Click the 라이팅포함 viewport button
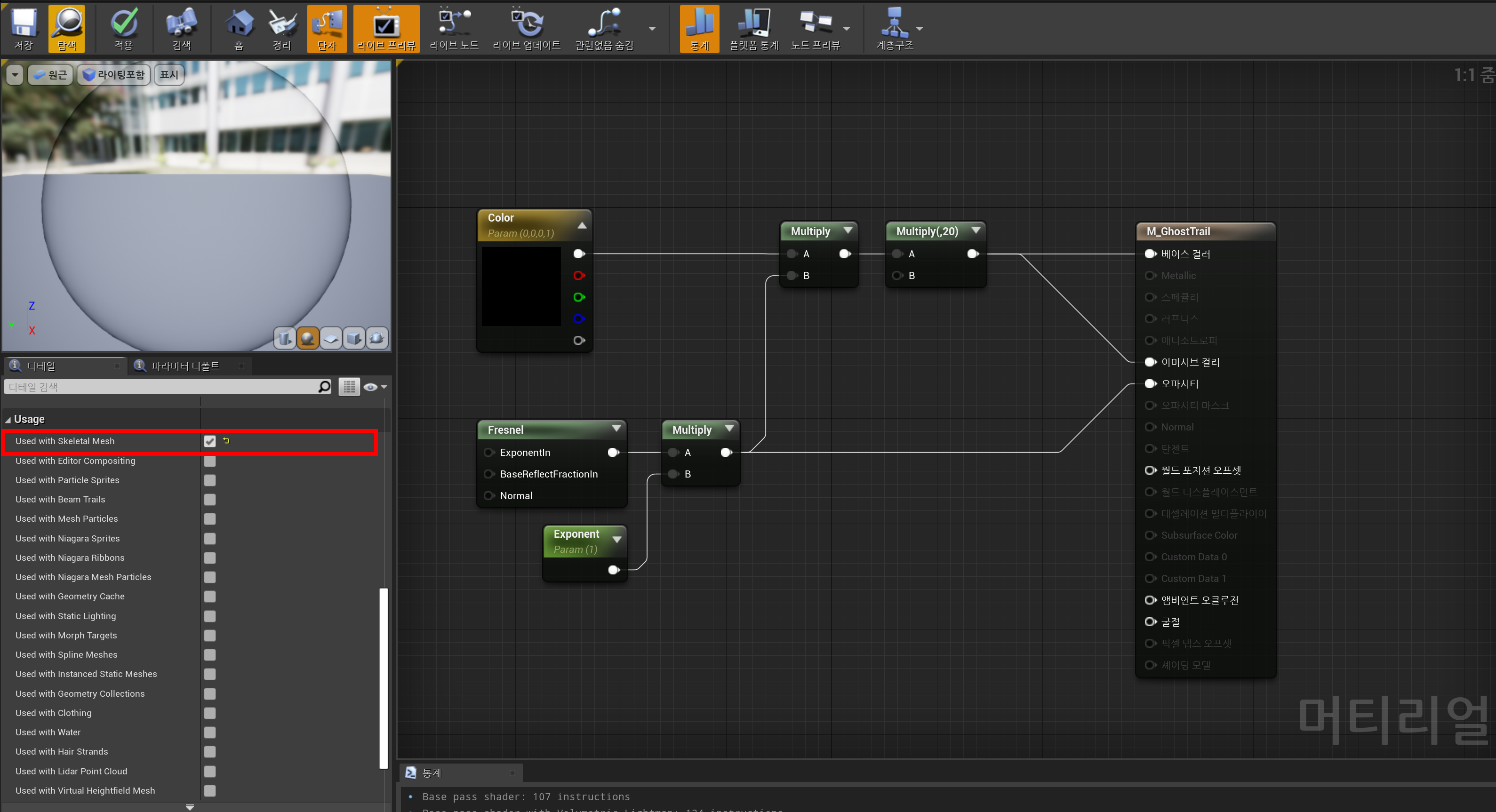1496x812 pixels. pos(114,75)
